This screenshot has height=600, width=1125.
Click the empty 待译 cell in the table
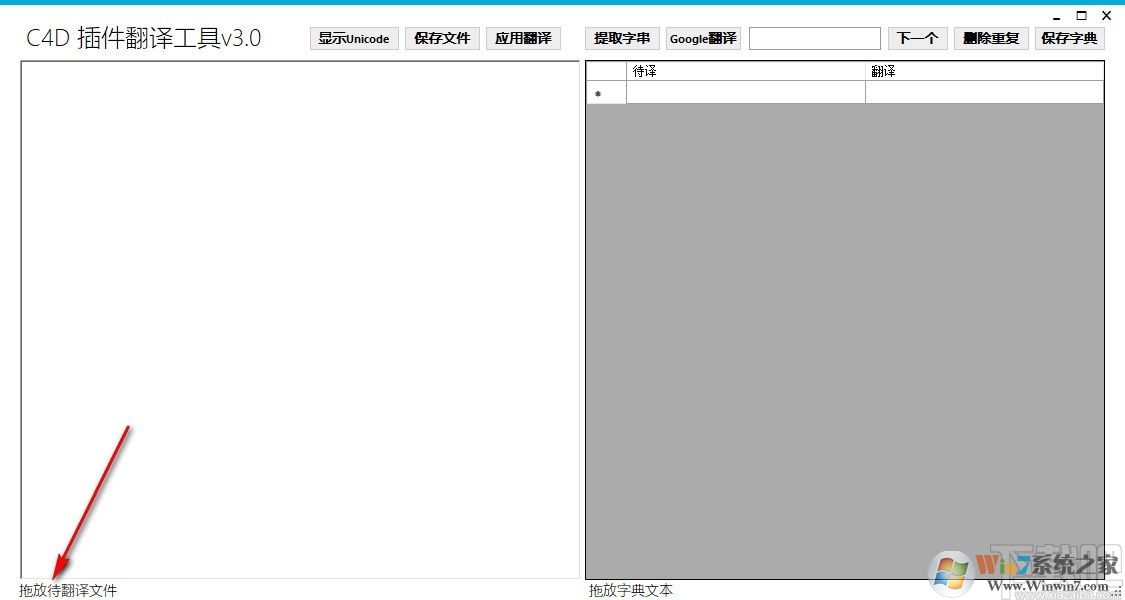click(x=745, y=92)
